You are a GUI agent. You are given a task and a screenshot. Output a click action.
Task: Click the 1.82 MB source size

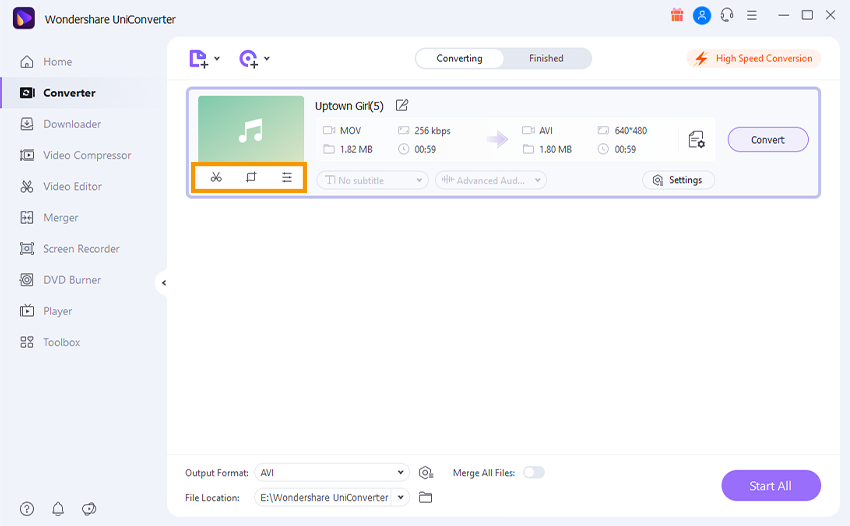click(356, 149)
